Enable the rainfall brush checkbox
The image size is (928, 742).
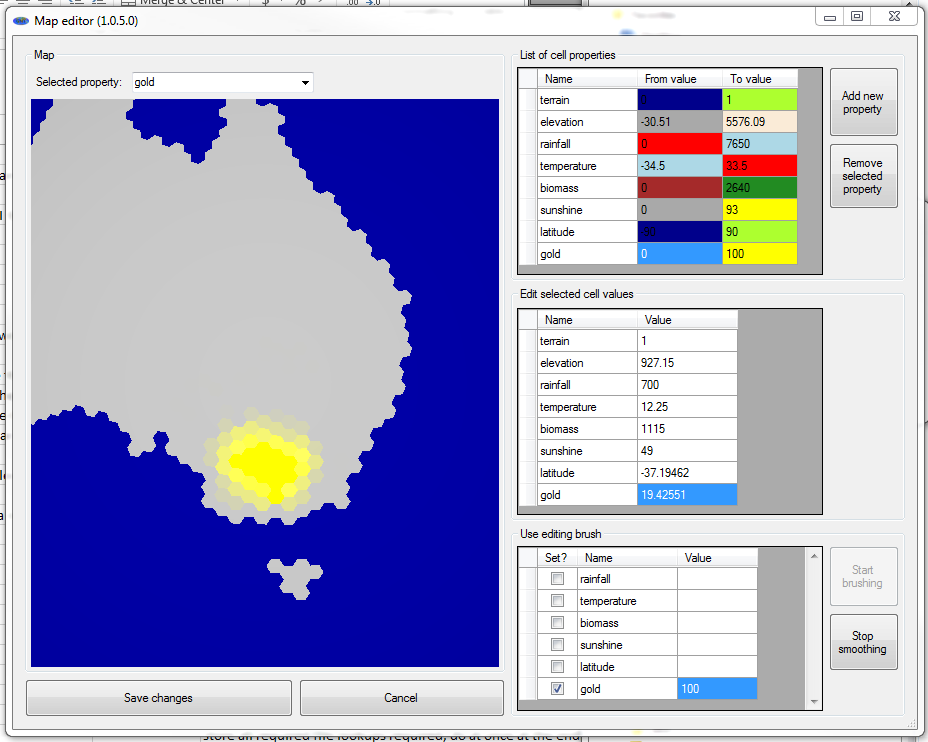557,579
